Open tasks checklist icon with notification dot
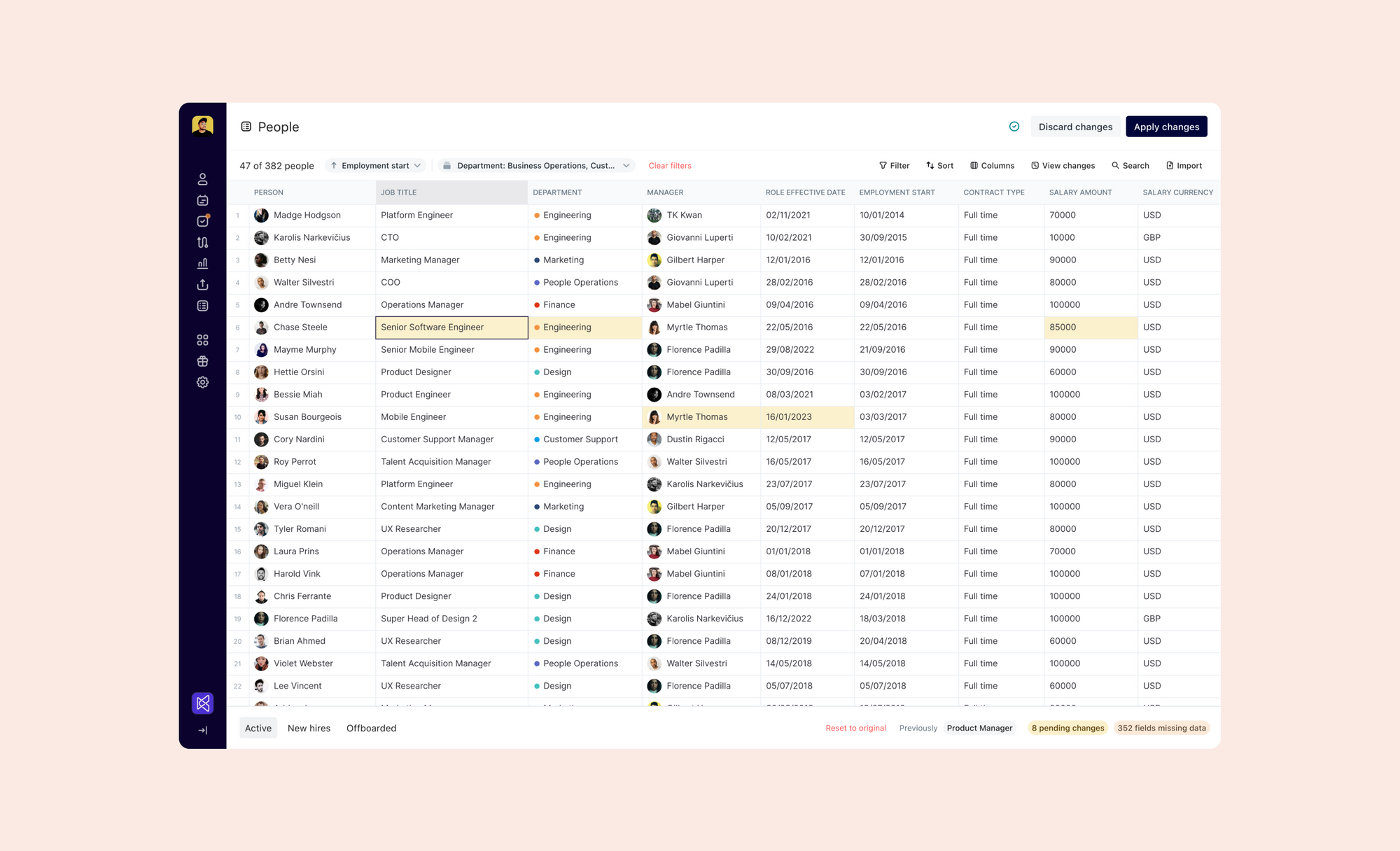1400x851 pixels. (202, 221)
